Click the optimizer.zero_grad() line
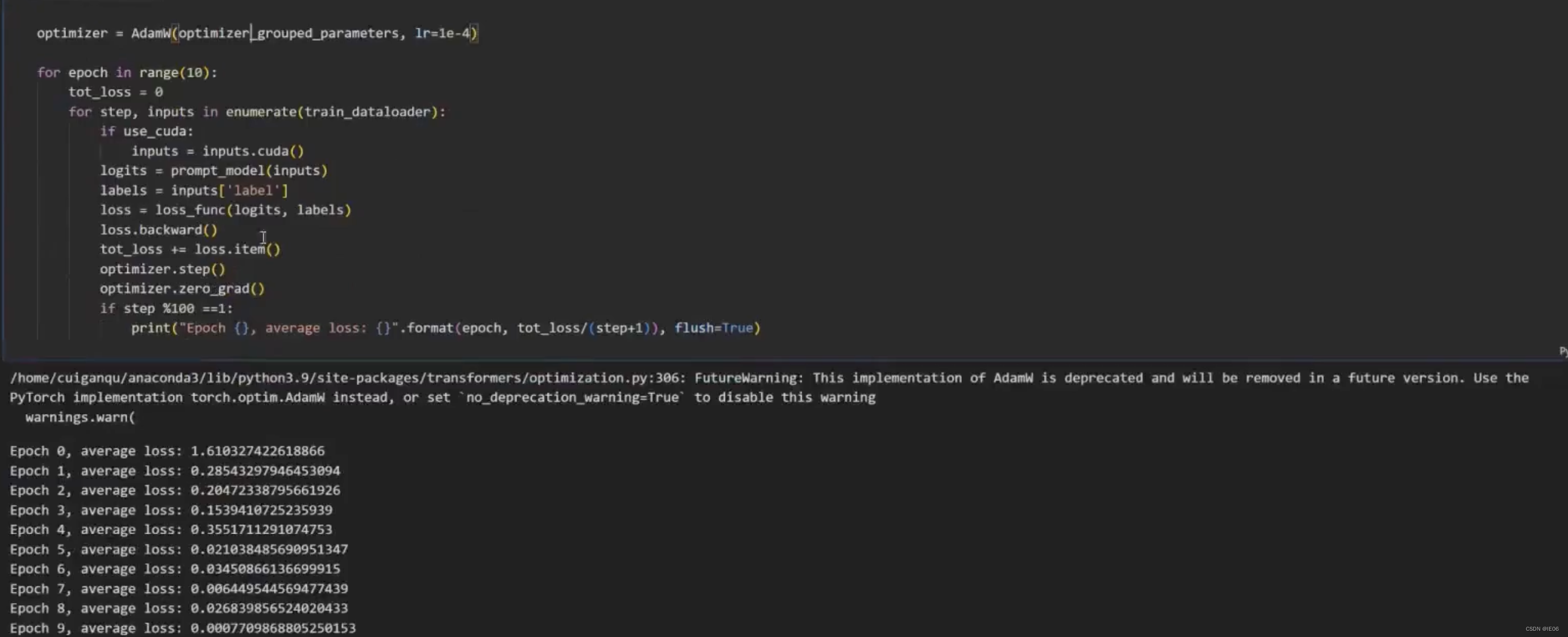The width and height of the screenshot is (1568, 637). [182, 288]
